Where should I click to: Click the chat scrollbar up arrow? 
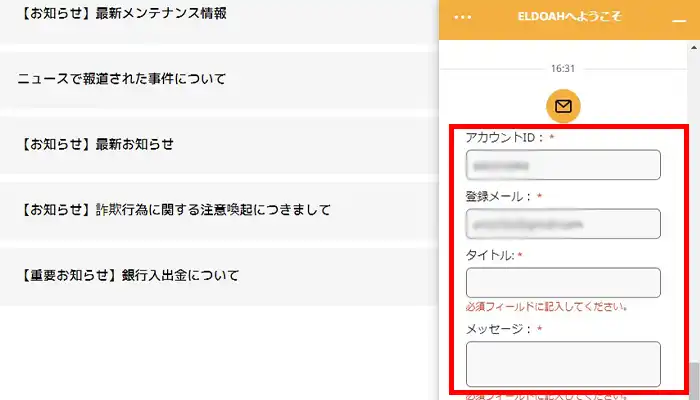[694, 47]
